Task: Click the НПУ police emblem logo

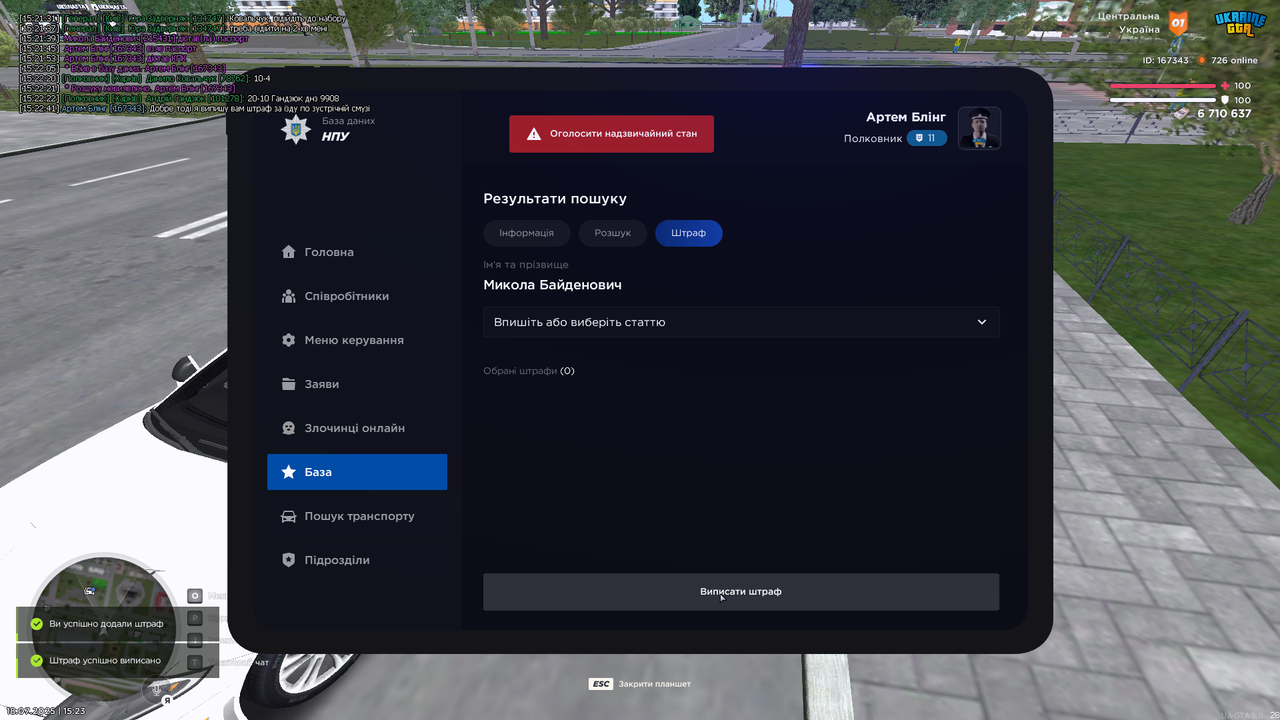Action: (295, 130)
